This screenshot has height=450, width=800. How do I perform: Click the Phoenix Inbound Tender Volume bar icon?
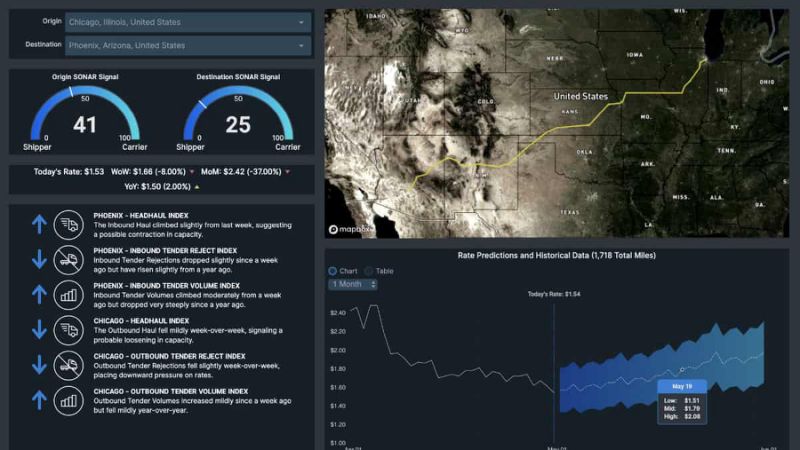coord(68,294)
